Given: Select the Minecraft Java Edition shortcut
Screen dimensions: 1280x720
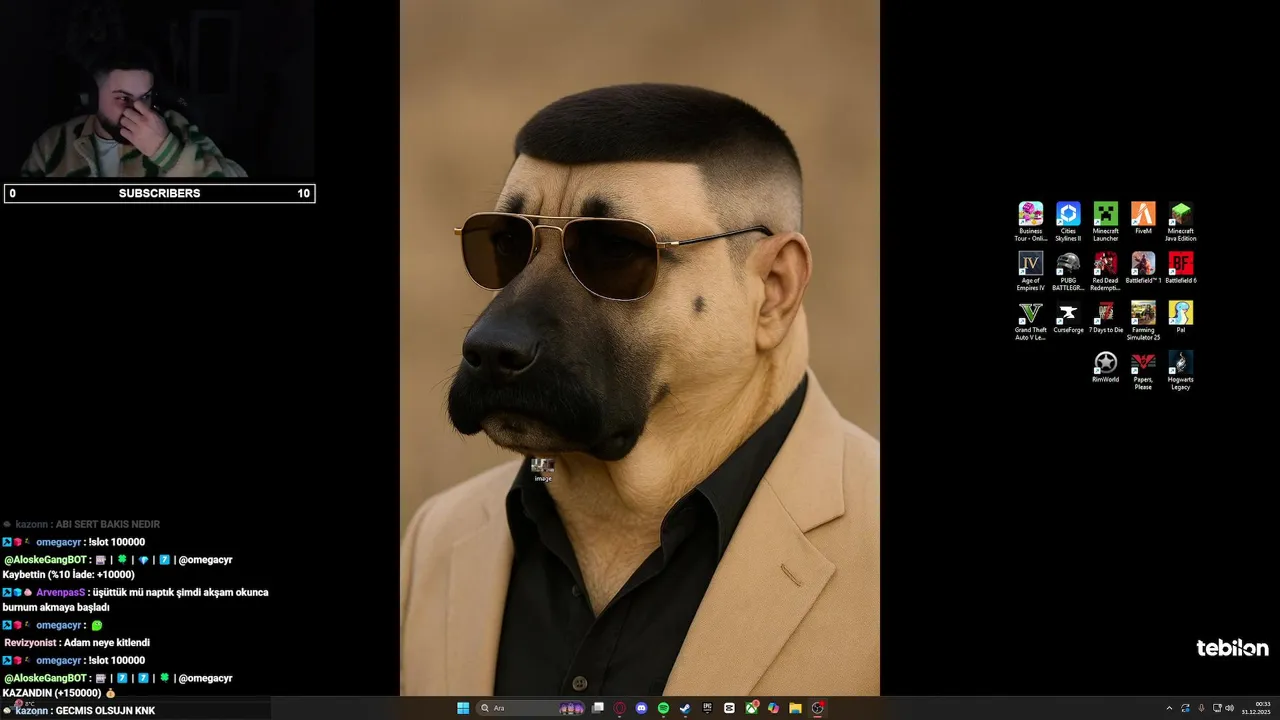Looking at the screenshot, I should (1181, 221).
